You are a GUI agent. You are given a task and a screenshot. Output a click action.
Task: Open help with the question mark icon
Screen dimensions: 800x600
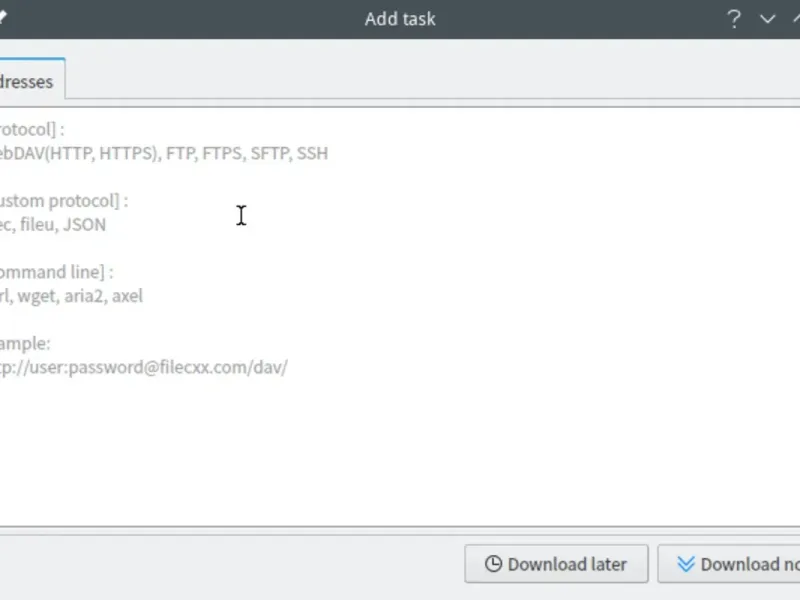click(734, 19)
